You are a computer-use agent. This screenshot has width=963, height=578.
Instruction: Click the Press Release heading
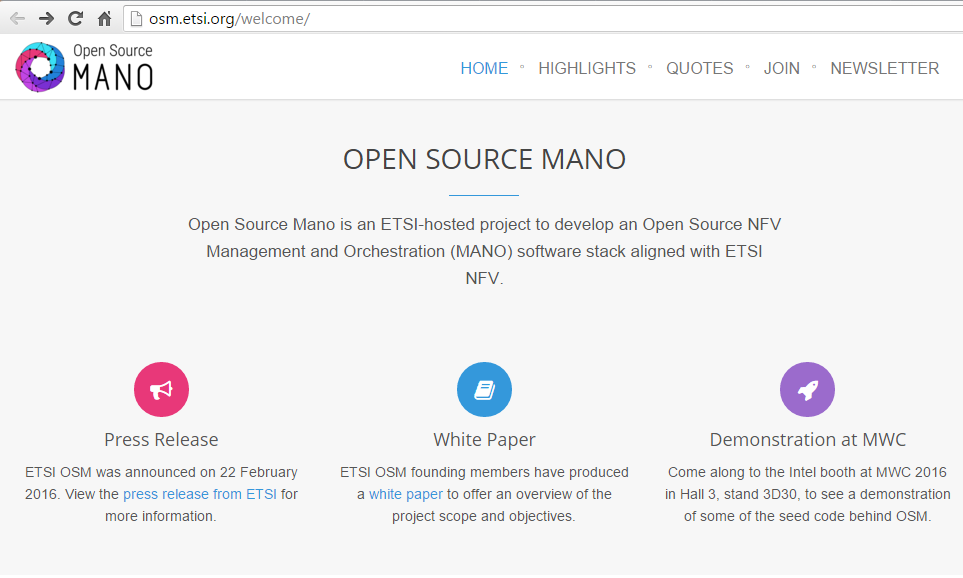coord(161,440)
